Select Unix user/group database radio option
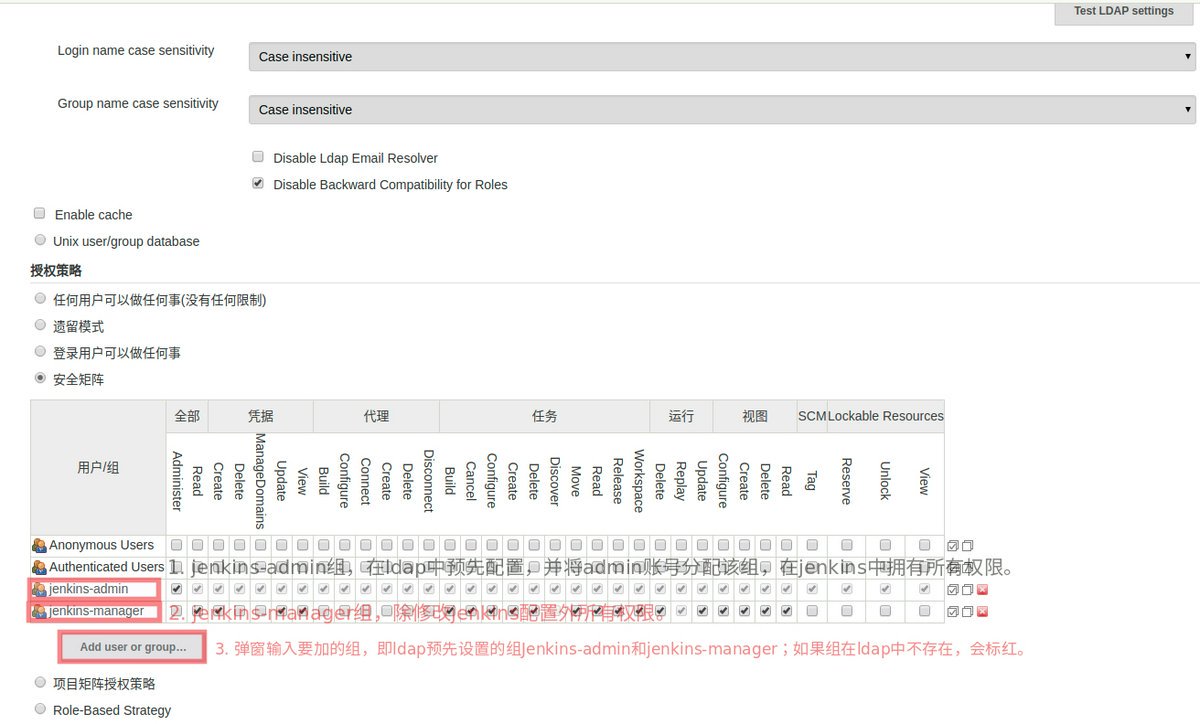1200x724 pixels. 40,240
